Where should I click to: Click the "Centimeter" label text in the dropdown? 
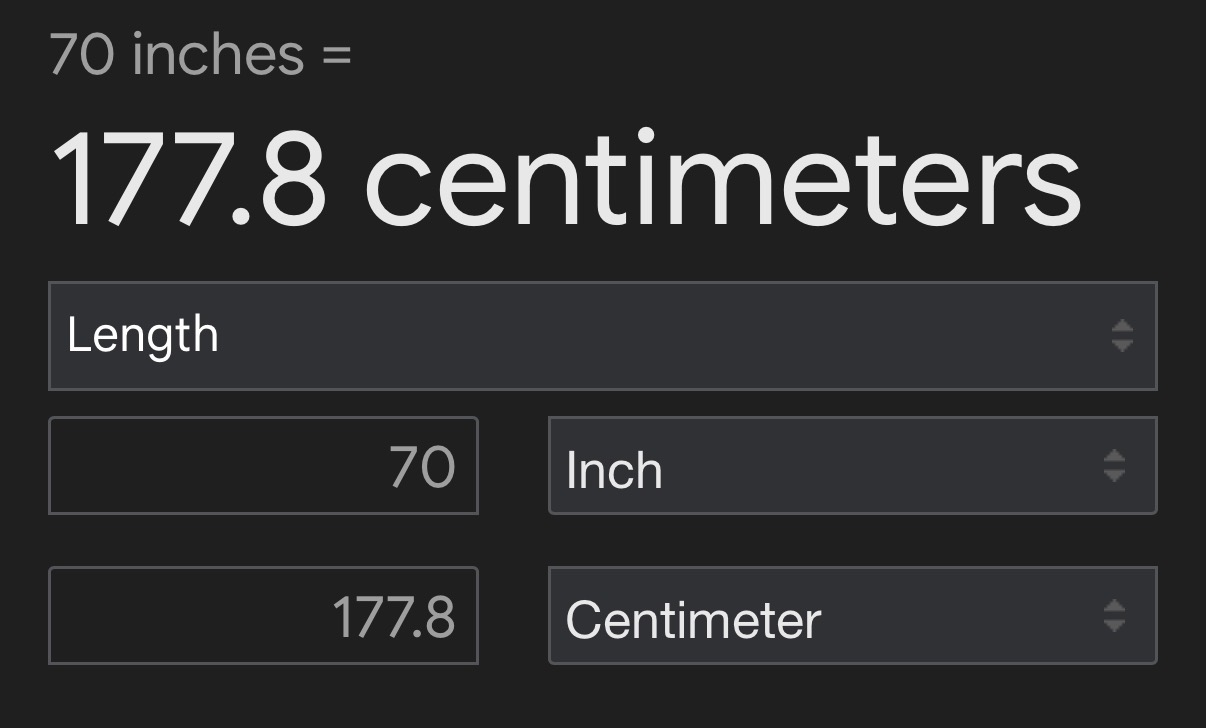693,620
